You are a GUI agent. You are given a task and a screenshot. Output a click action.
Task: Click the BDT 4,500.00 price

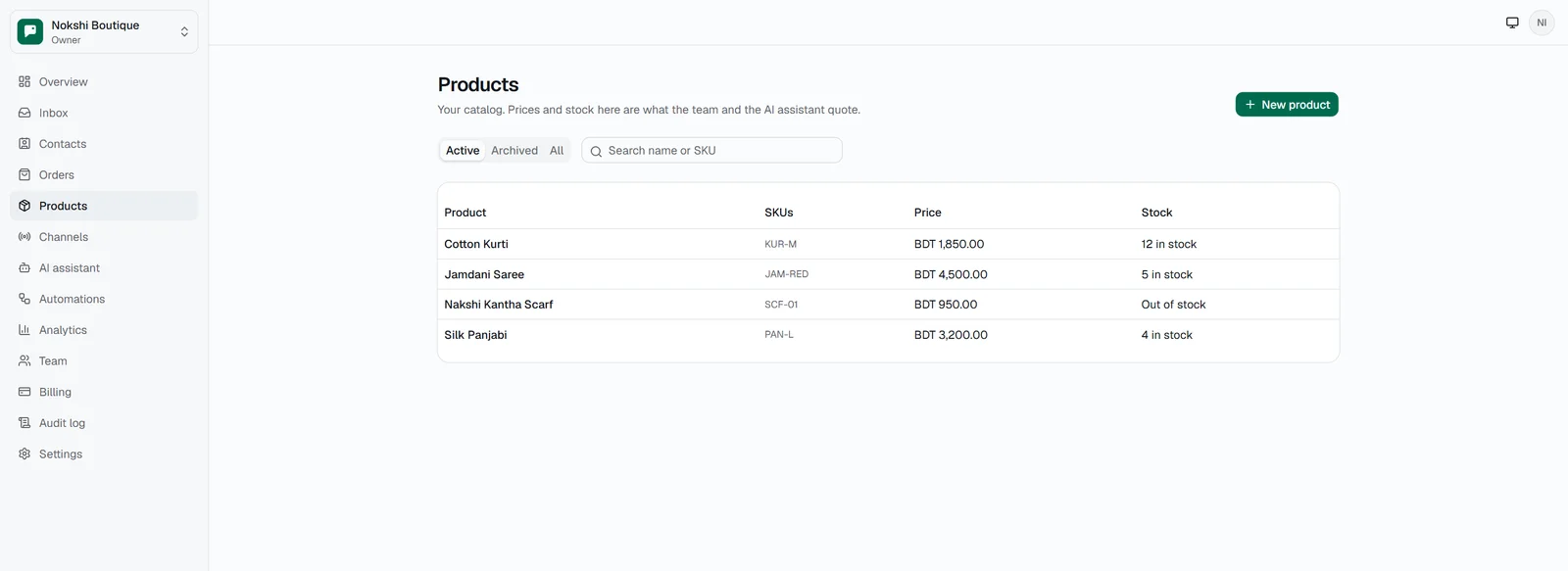pyautogui.click(x=951, y=274)
